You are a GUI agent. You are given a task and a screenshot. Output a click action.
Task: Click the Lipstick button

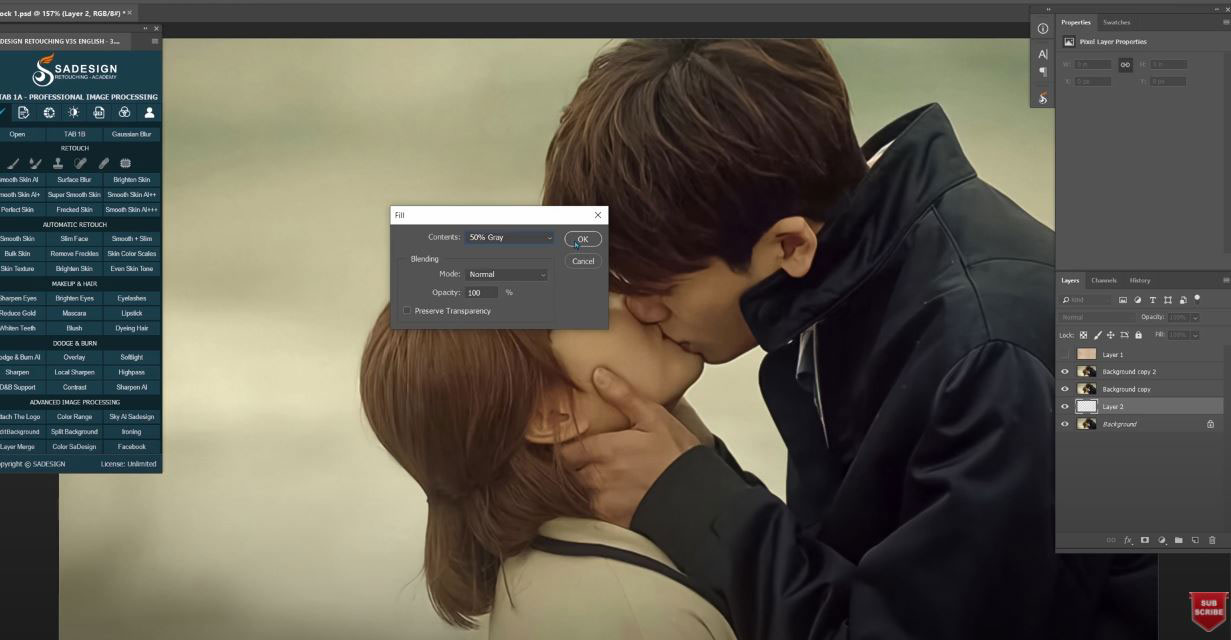pos(131,313)
